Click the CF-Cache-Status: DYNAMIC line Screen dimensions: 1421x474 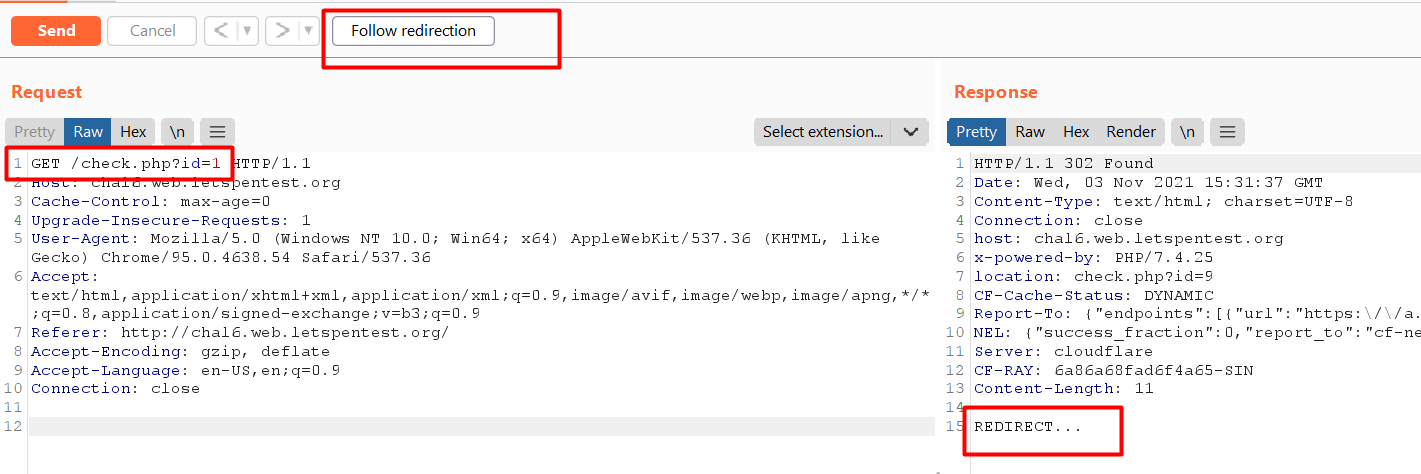coord(1094,295)
